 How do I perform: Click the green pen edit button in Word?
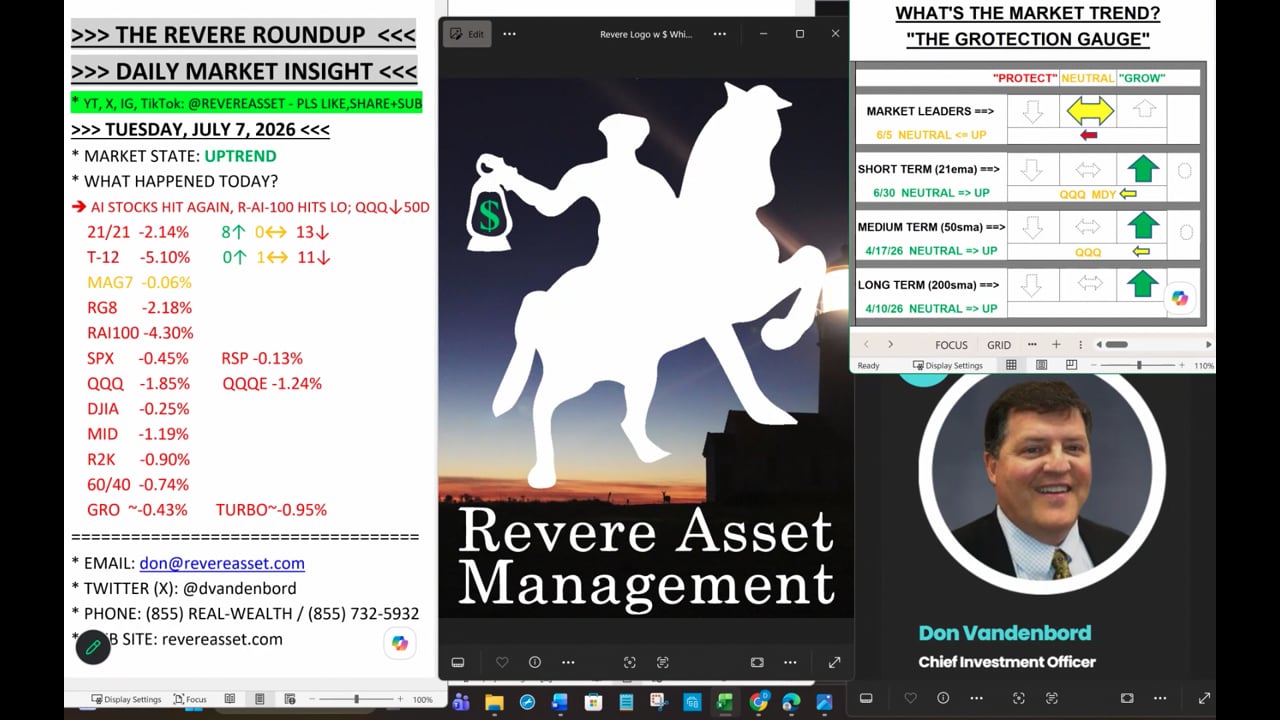93,647
